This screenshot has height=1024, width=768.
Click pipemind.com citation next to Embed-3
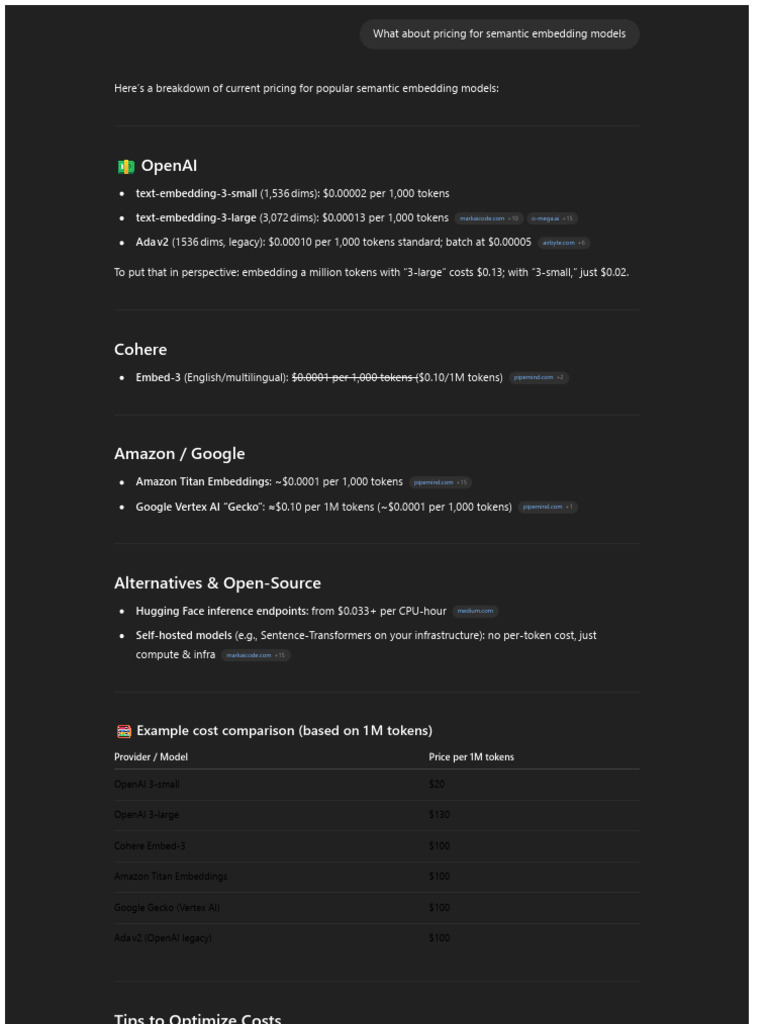[x=539, y=378]
